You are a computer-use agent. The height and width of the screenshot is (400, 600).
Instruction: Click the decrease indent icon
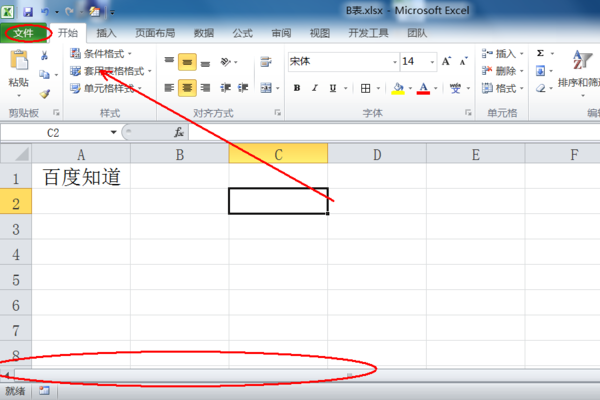point(225,88)
